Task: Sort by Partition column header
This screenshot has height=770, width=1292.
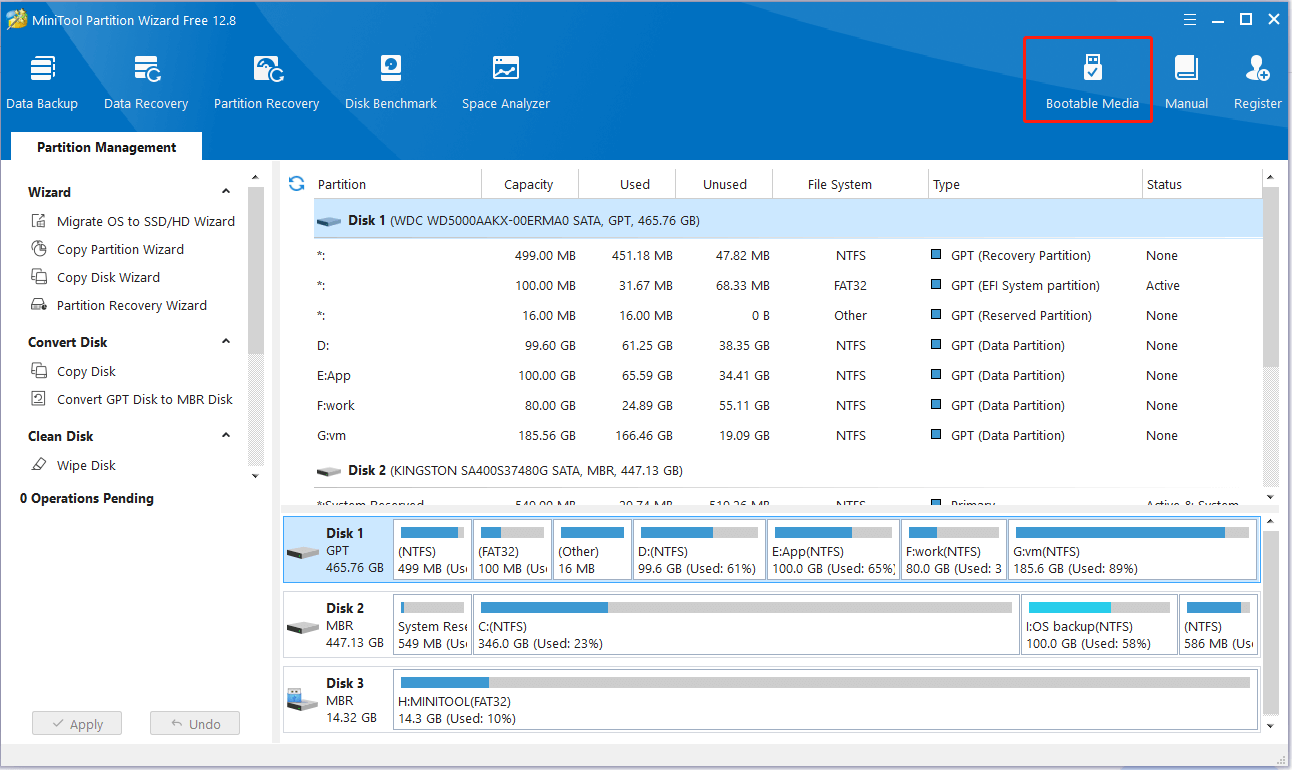Action: (x=397, y=184)
